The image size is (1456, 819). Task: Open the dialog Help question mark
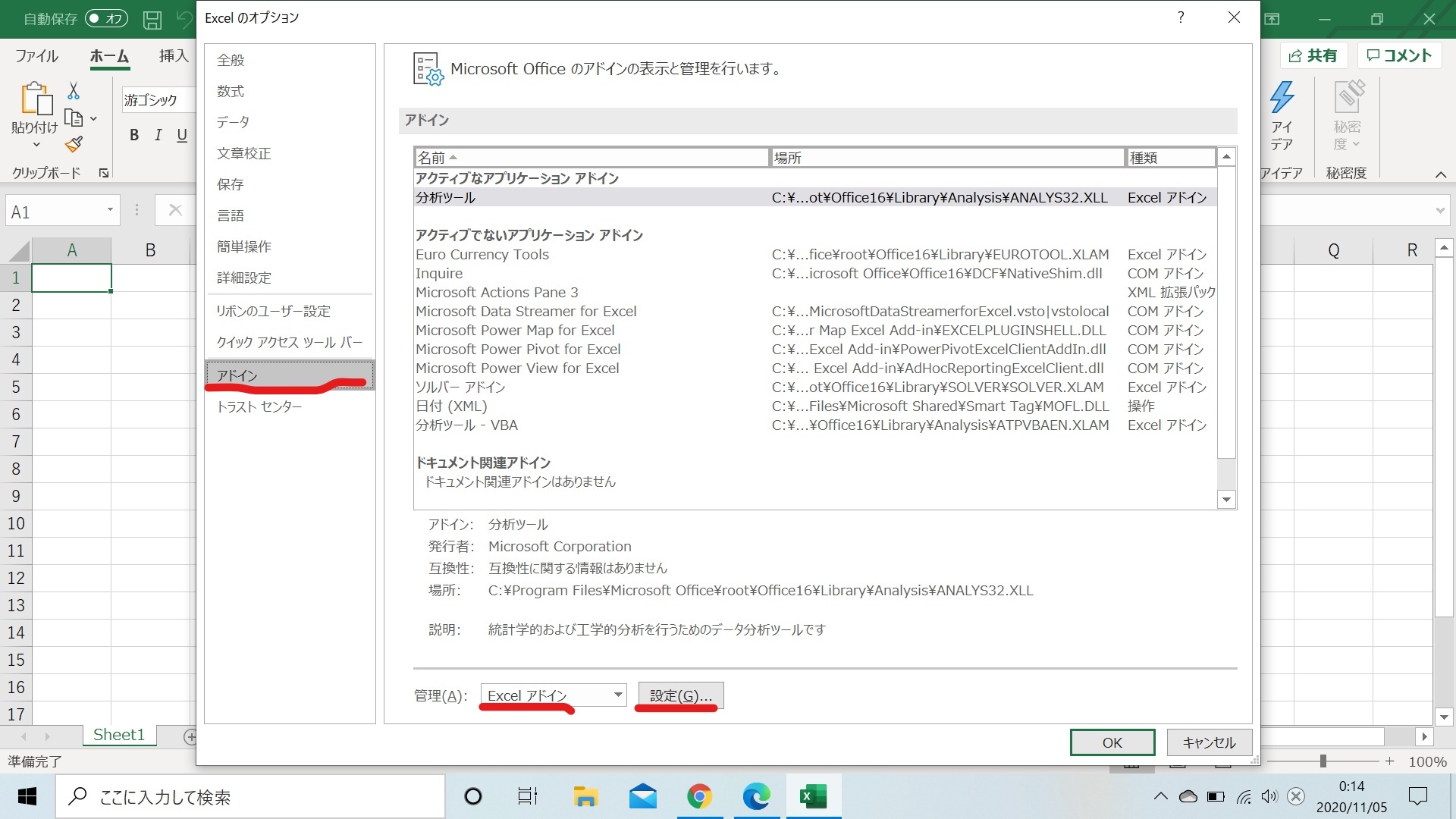pos(1181,17)
